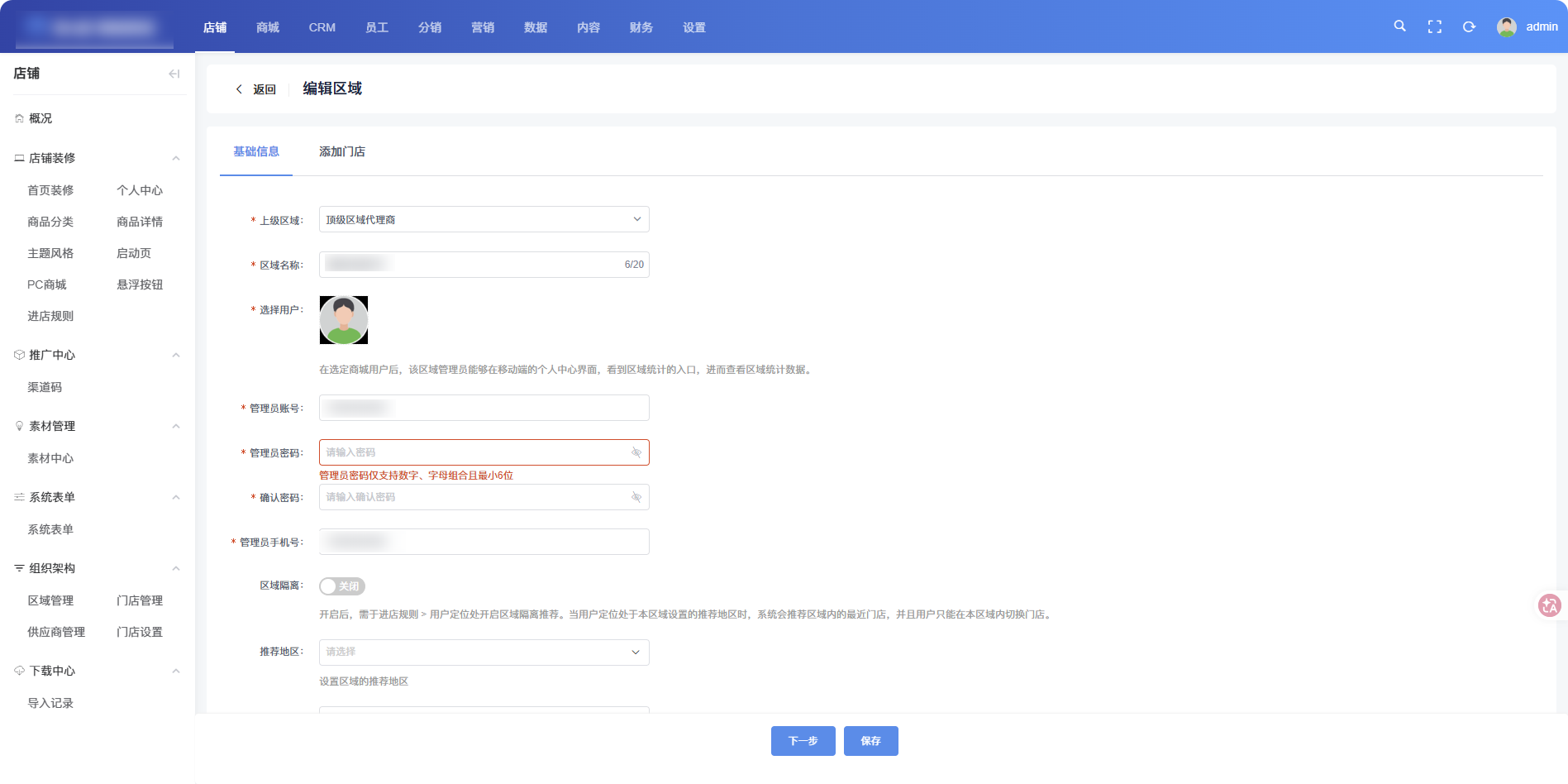1568x784 pixels.
Task: Toggle the 区域隔离 switch
Action: [x=342, y=586]
